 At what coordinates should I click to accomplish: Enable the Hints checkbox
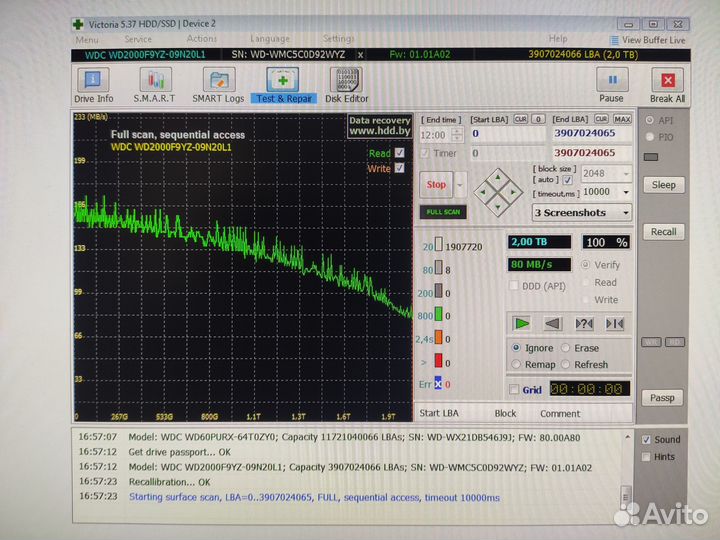coord(646,457)
